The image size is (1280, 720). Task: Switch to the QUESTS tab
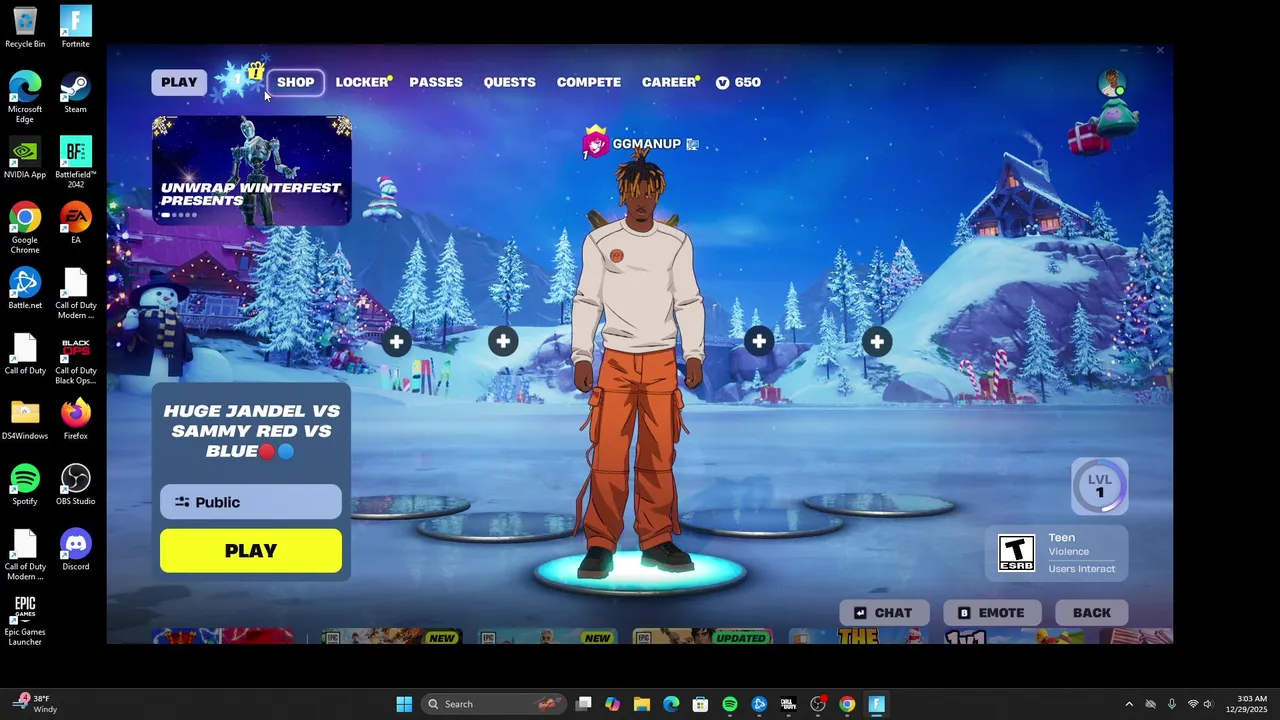pyautogui.click(x=510, y=82)
